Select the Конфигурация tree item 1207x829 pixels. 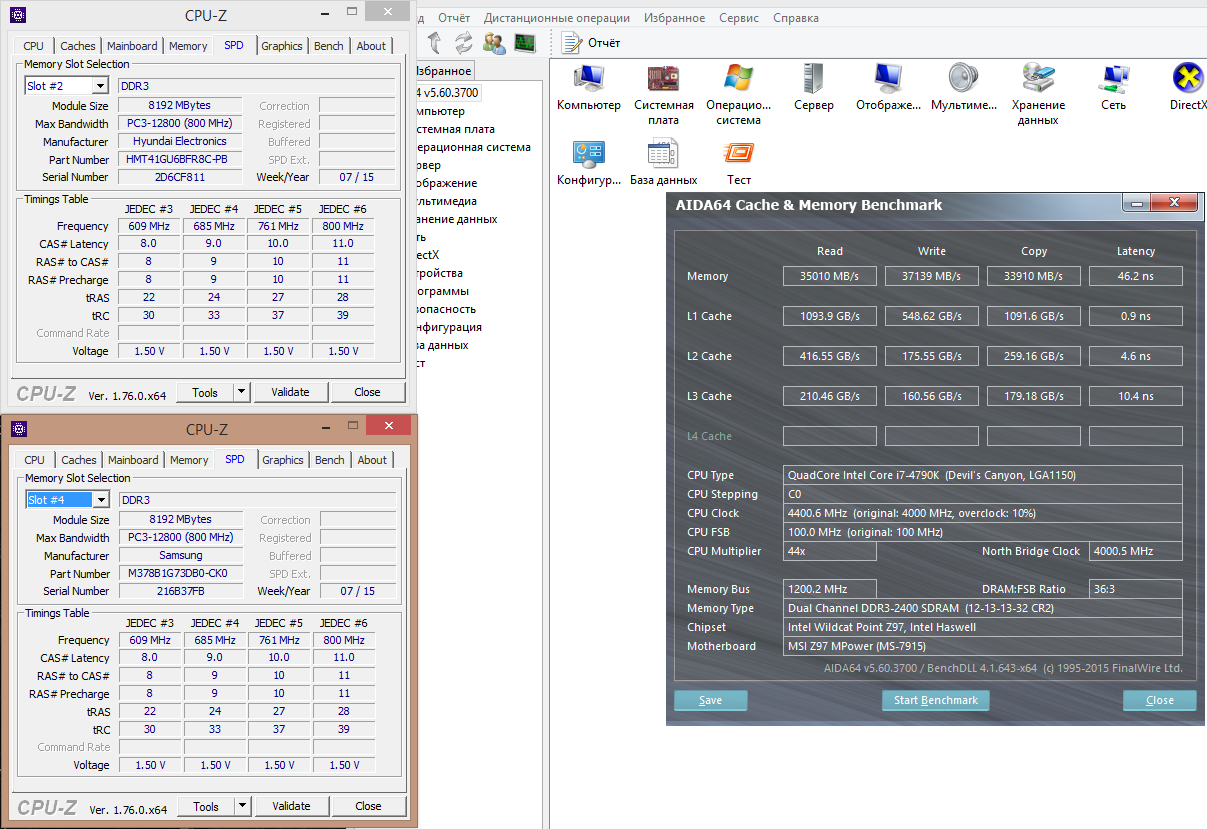(448, 327)
